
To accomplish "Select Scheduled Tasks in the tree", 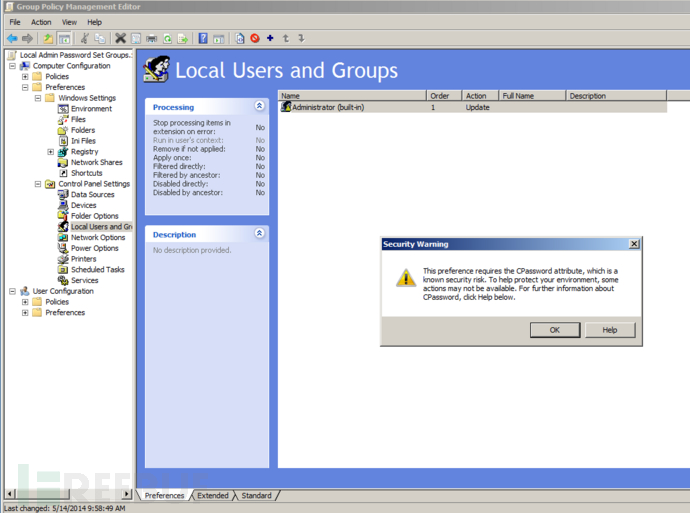I will (x=98, y=270).
